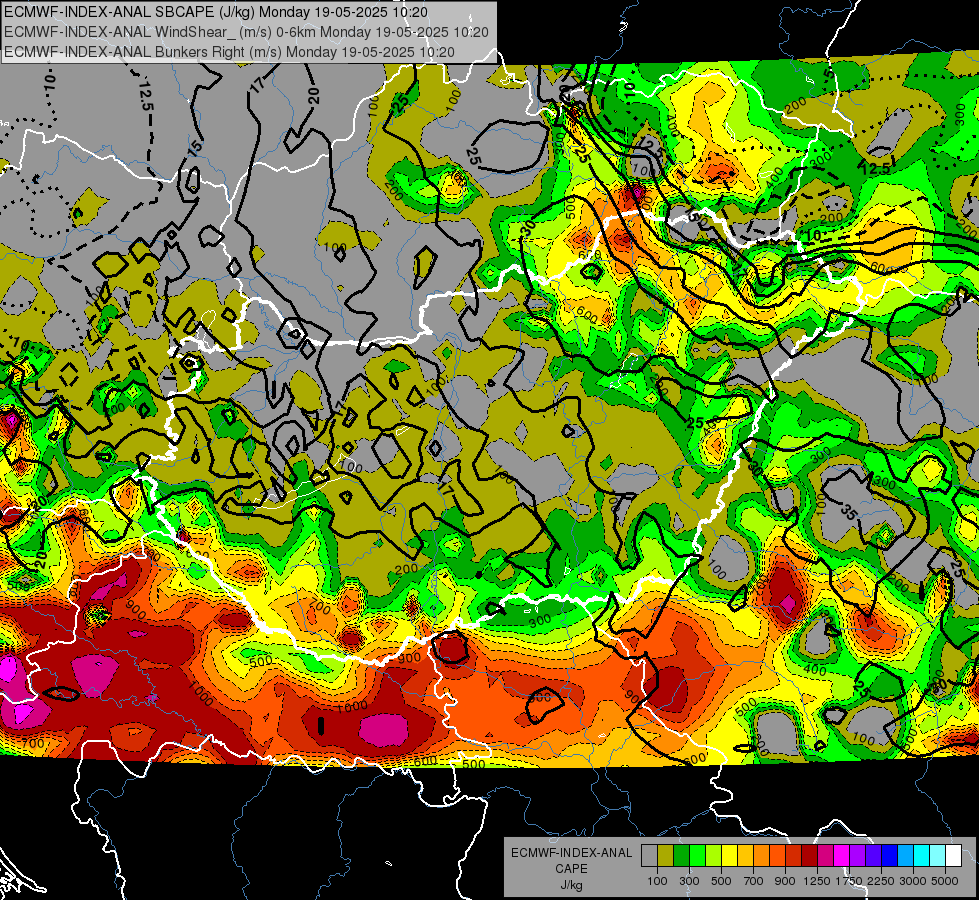Viewport: 979px width, 900px height.
Task: Click the CAPE label in the legend
Action: coord(571,869)
